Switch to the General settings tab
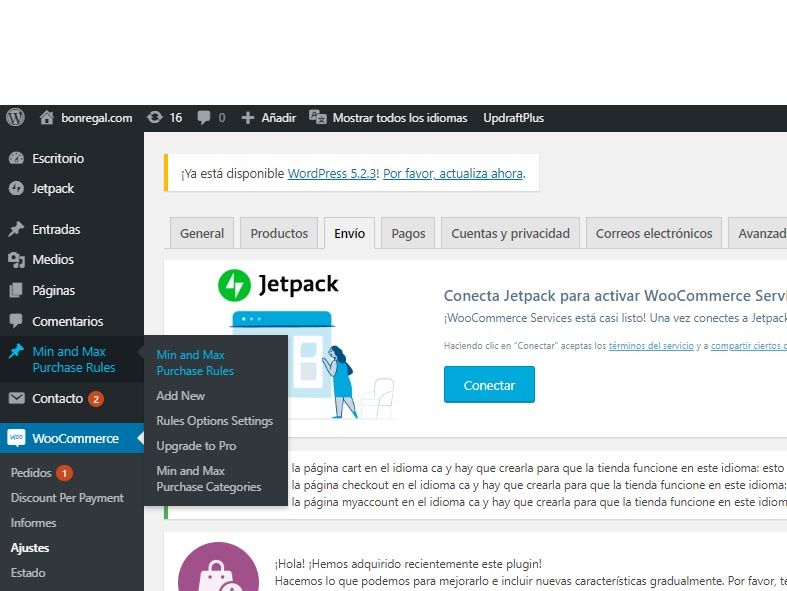Image resolution: width=787 pixels, height=591 pixels. click(202, 233)
